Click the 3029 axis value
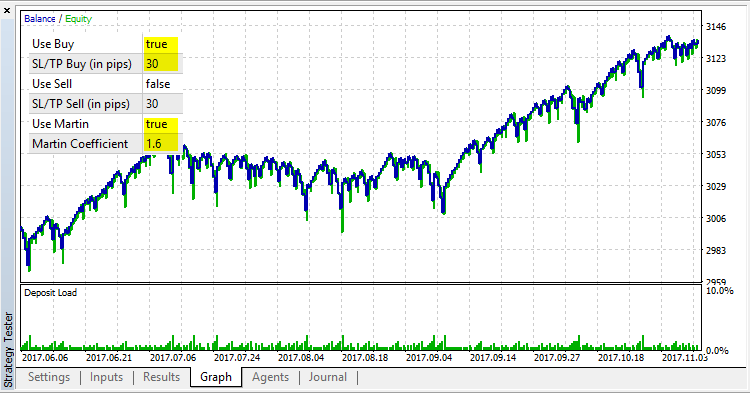The image size is (750, 394). pyautogui.click(x=716, y=186)
